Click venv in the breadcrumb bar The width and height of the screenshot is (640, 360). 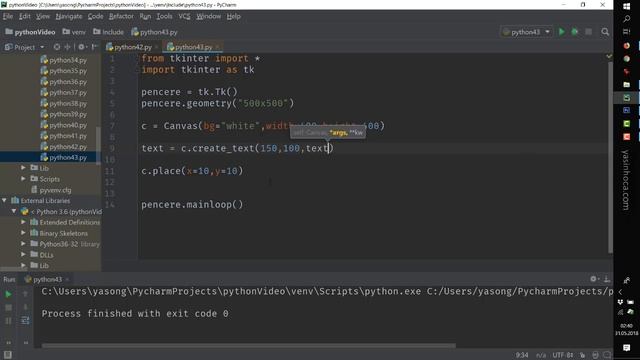pyautogui.click(x=74, y=32)
